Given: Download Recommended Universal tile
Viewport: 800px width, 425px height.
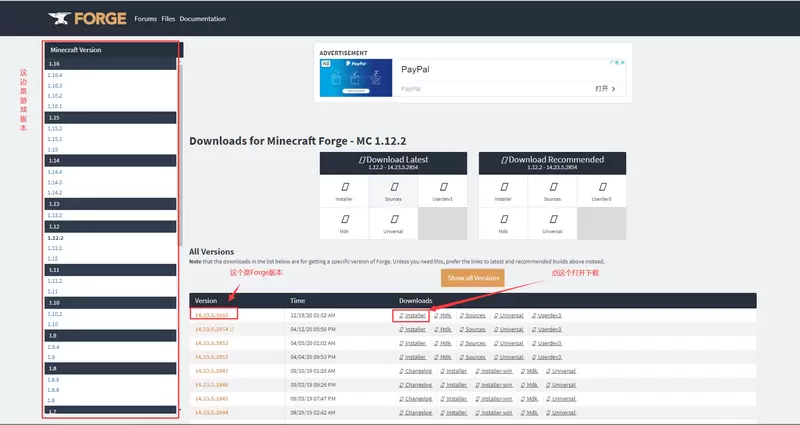Looking at the screenshot, I should coord(553,223).
